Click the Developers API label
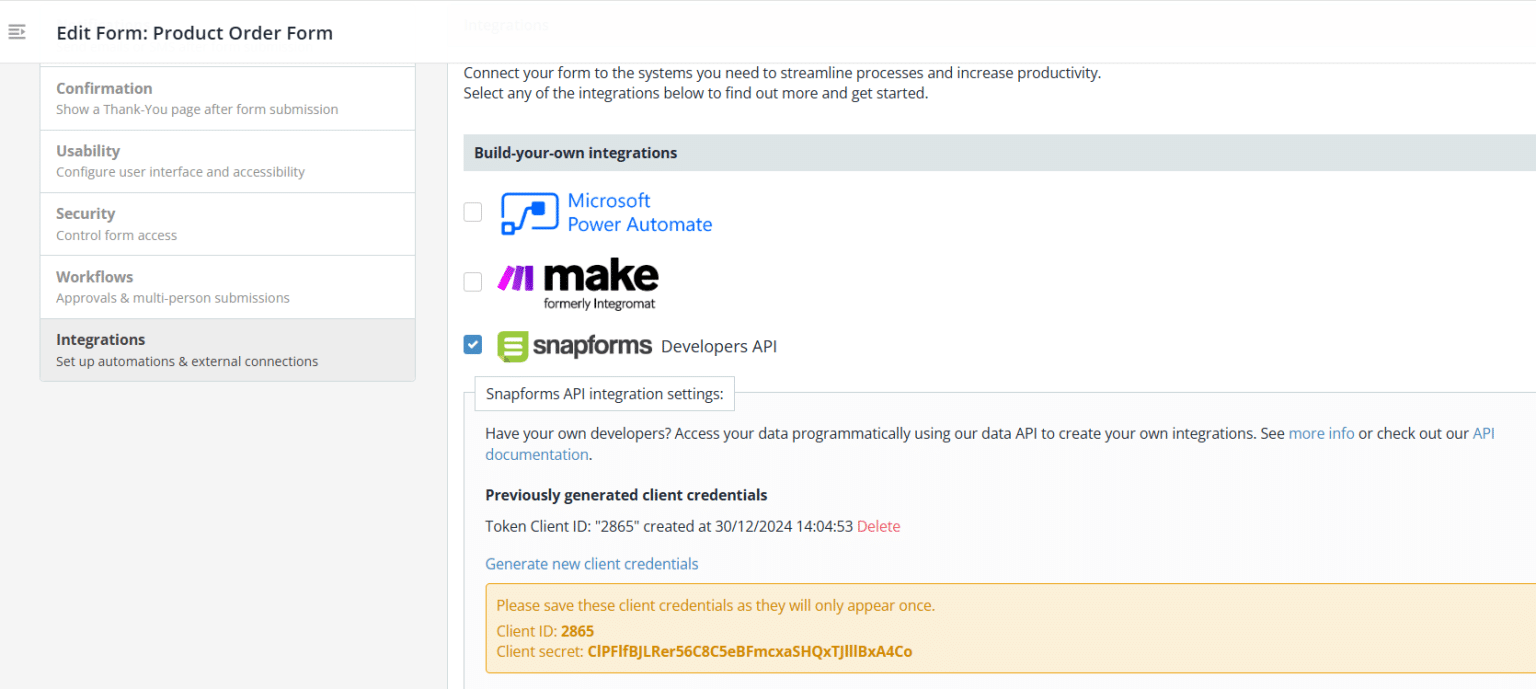The image size is (1536, 689). pyautogui.click(x=718, y=346)
